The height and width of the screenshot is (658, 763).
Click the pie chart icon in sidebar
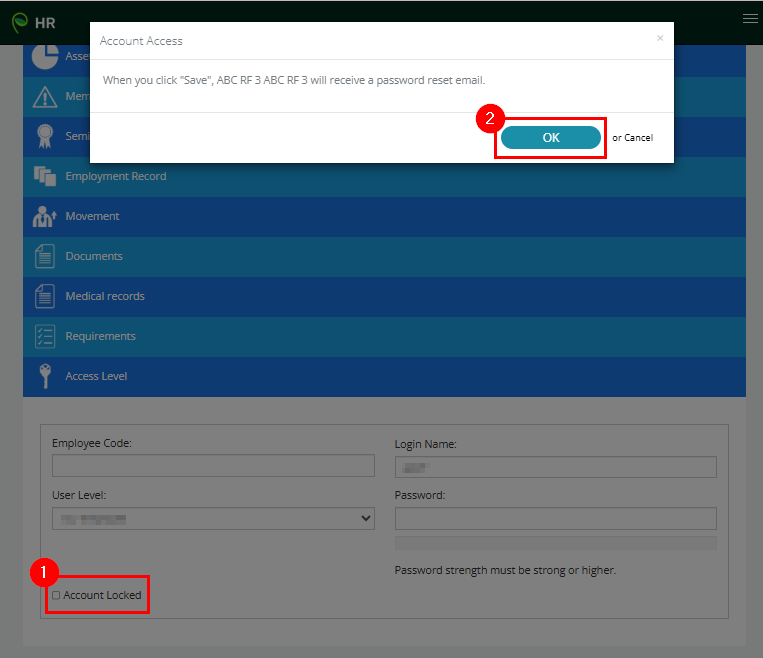(x=45, y=57)
